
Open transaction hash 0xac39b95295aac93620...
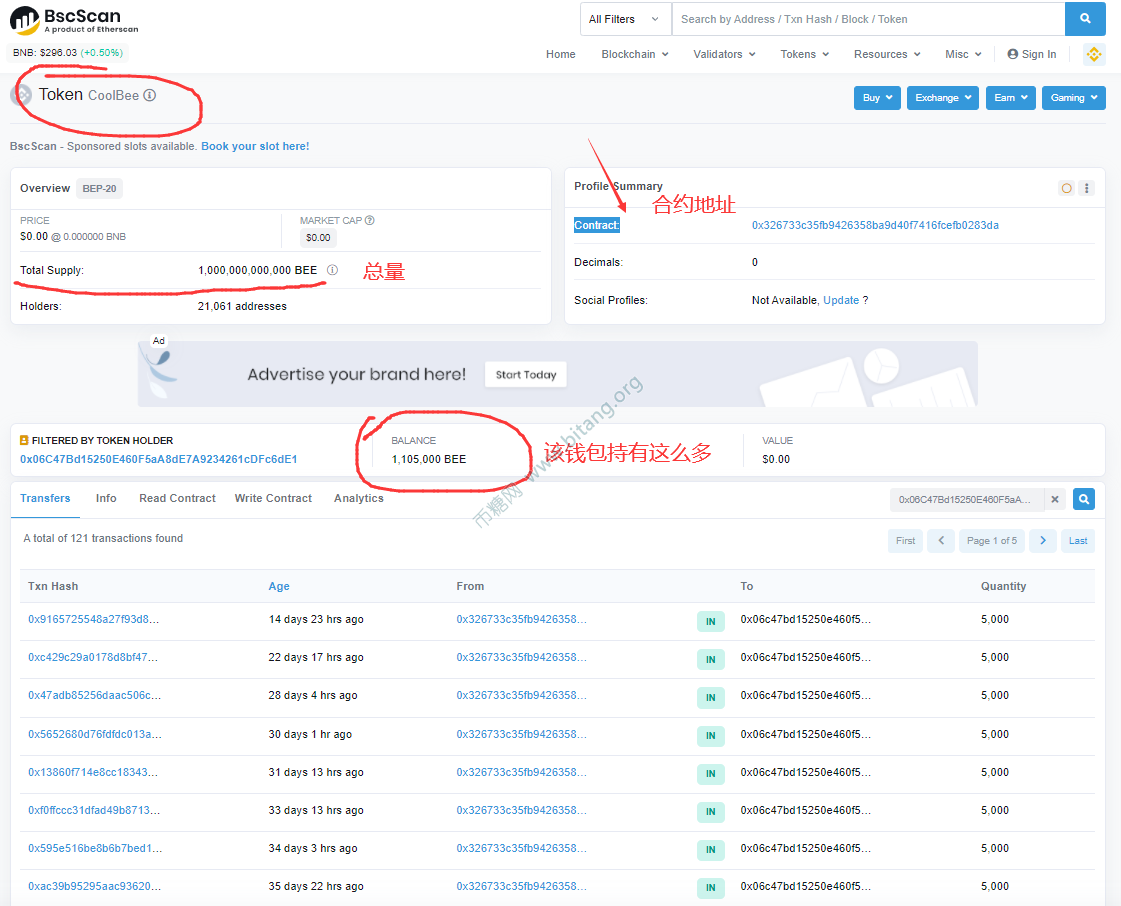tap(94, 886)
